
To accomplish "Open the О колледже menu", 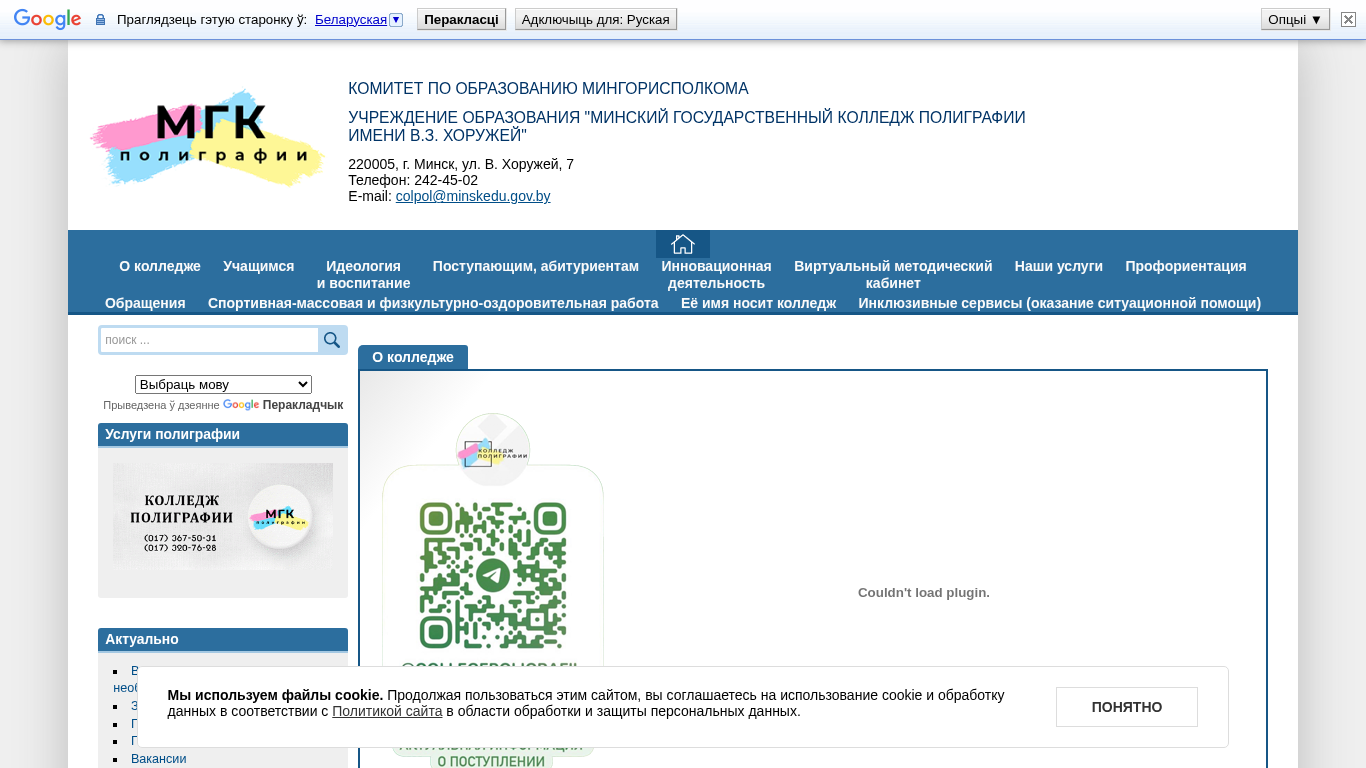I will (x=160, y=266).
